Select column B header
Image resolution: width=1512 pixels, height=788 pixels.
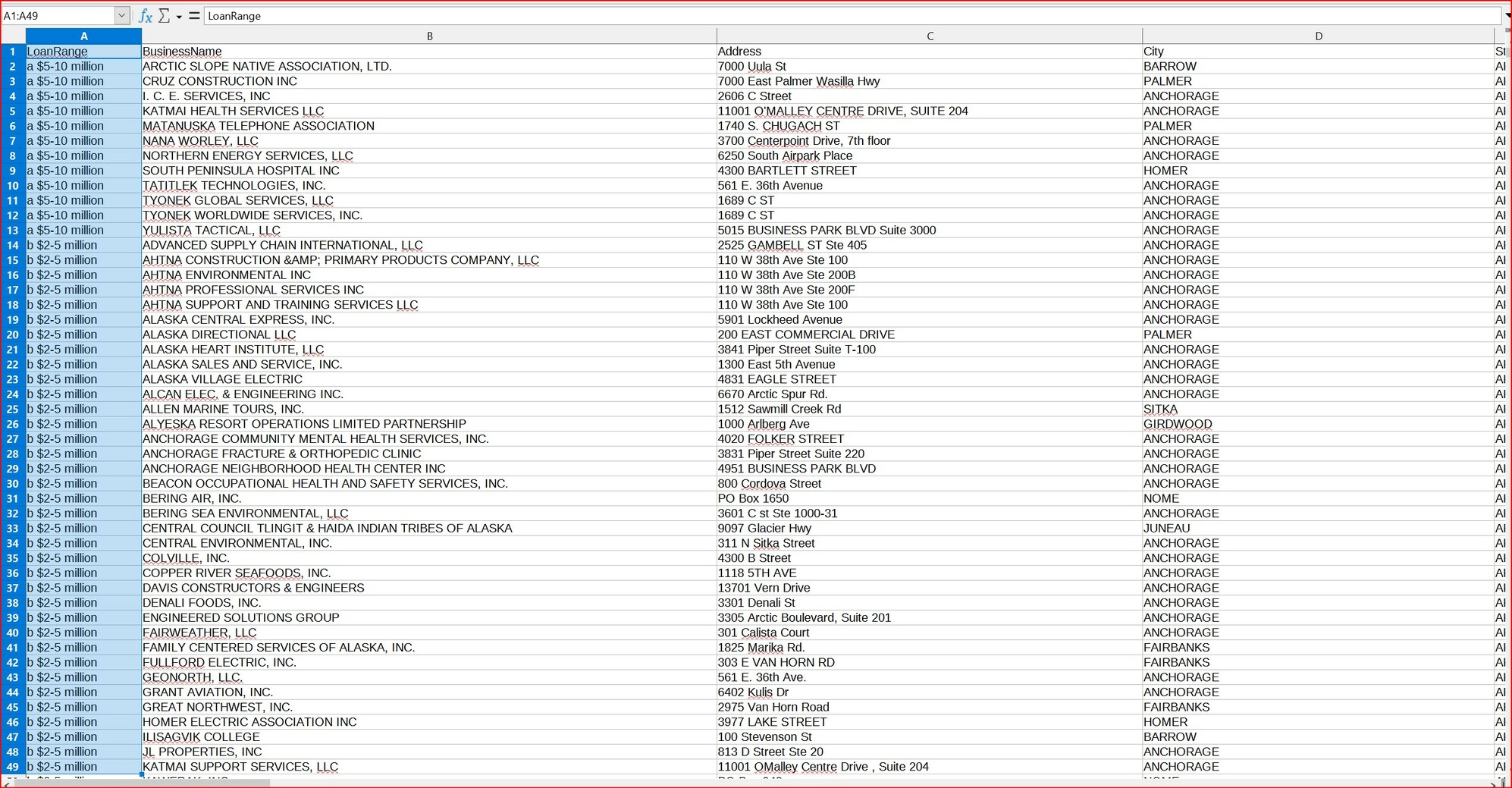[x=429, y=36]
